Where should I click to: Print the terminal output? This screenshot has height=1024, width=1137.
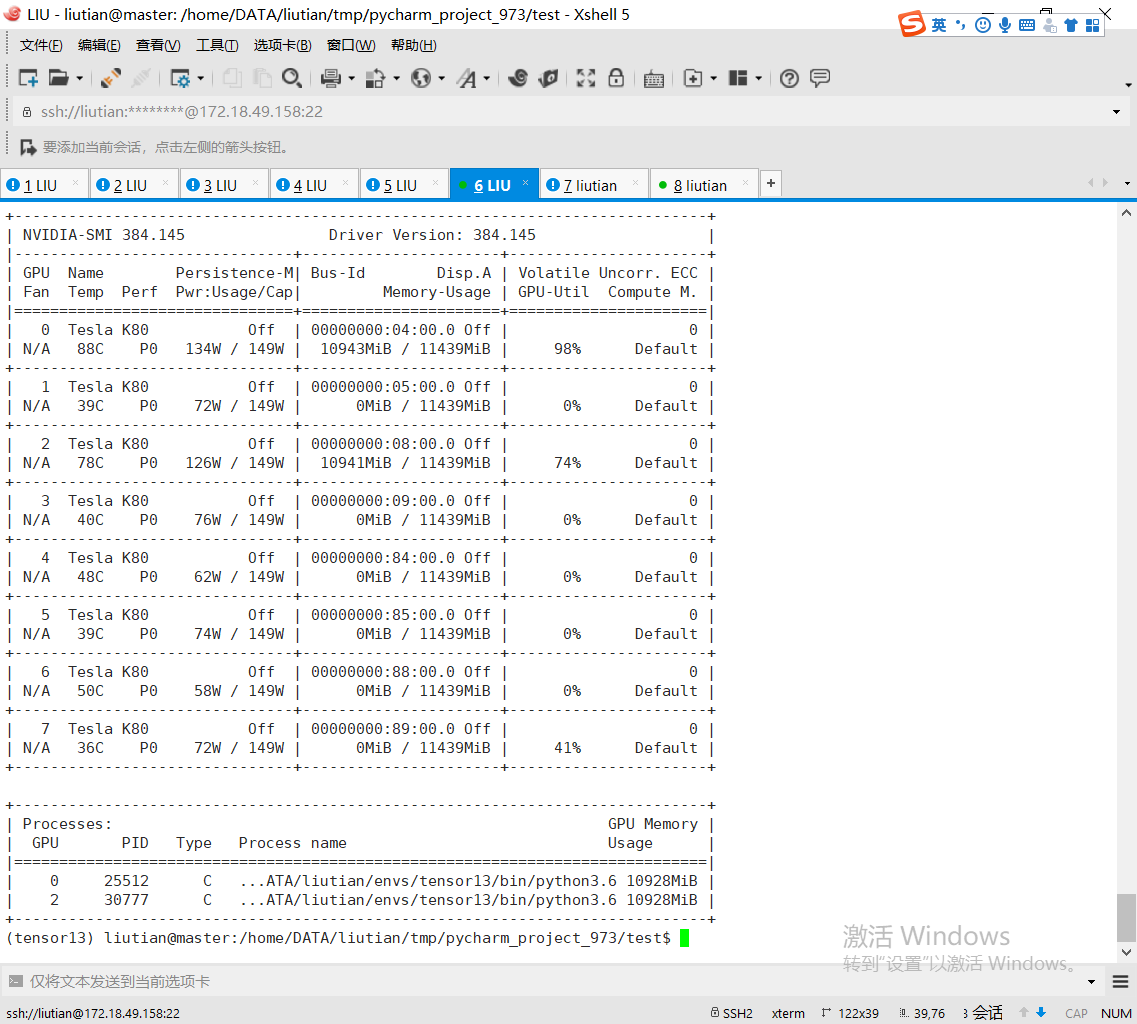tap(329, 77)
